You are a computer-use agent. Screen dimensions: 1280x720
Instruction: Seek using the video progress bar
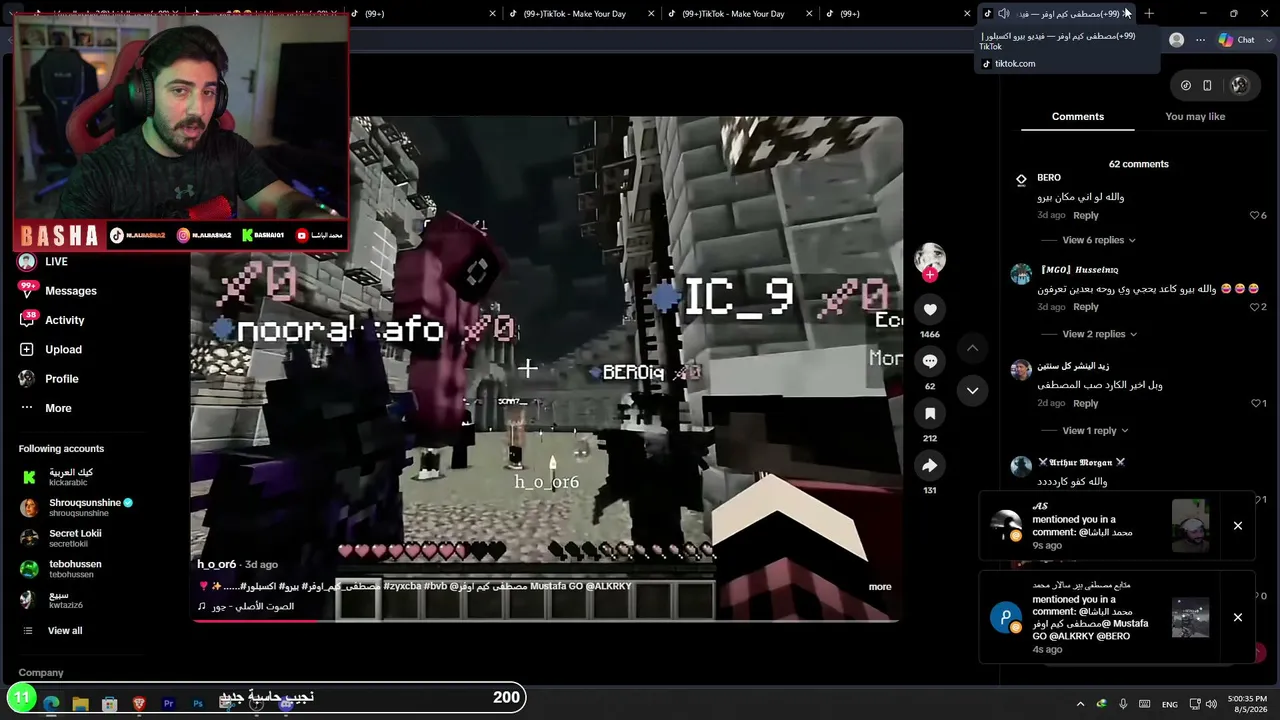coord(546,620)
